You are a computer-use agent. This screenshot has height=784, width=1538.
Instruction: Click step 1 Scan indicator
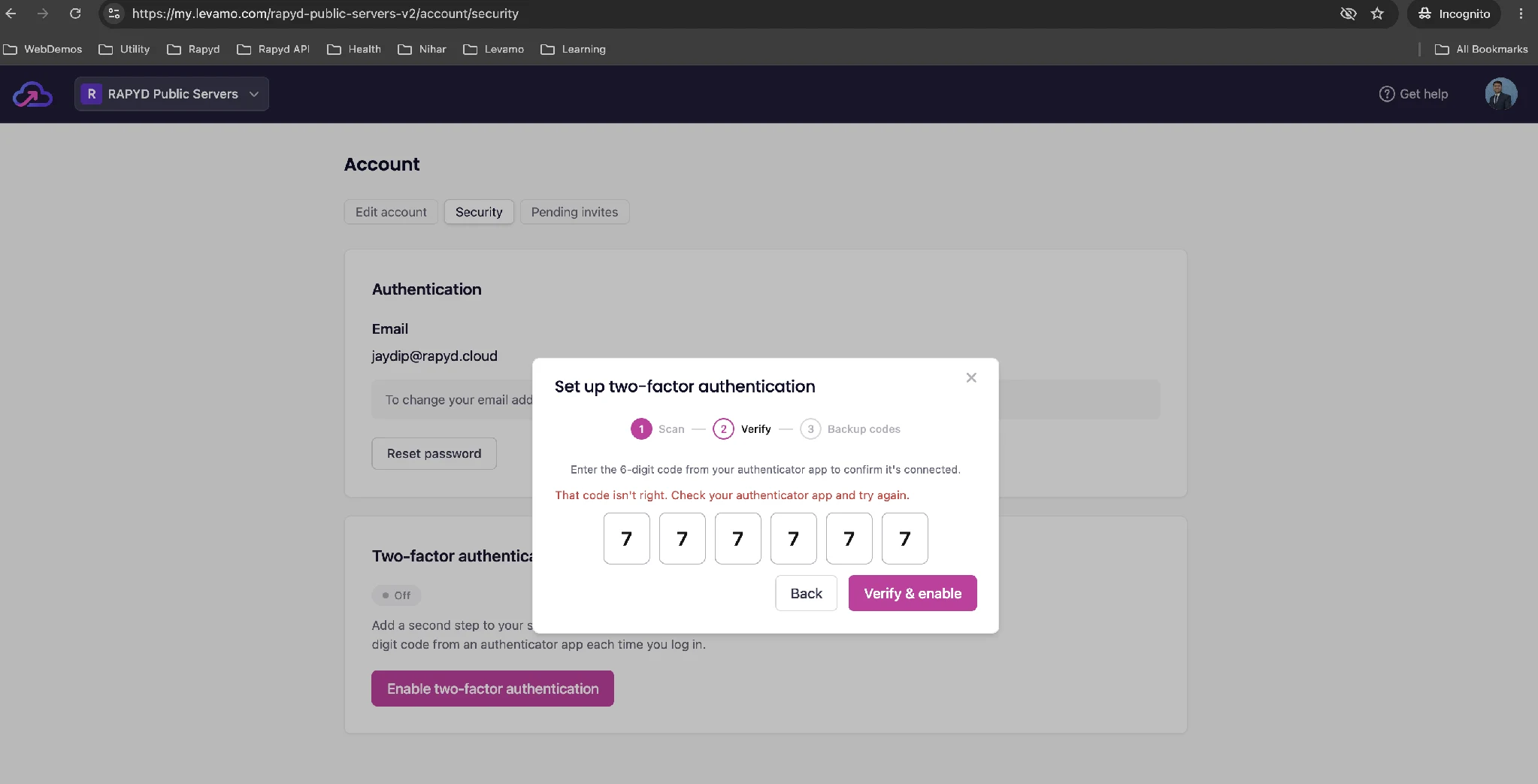pyautogui.click(x=658, y=429)
